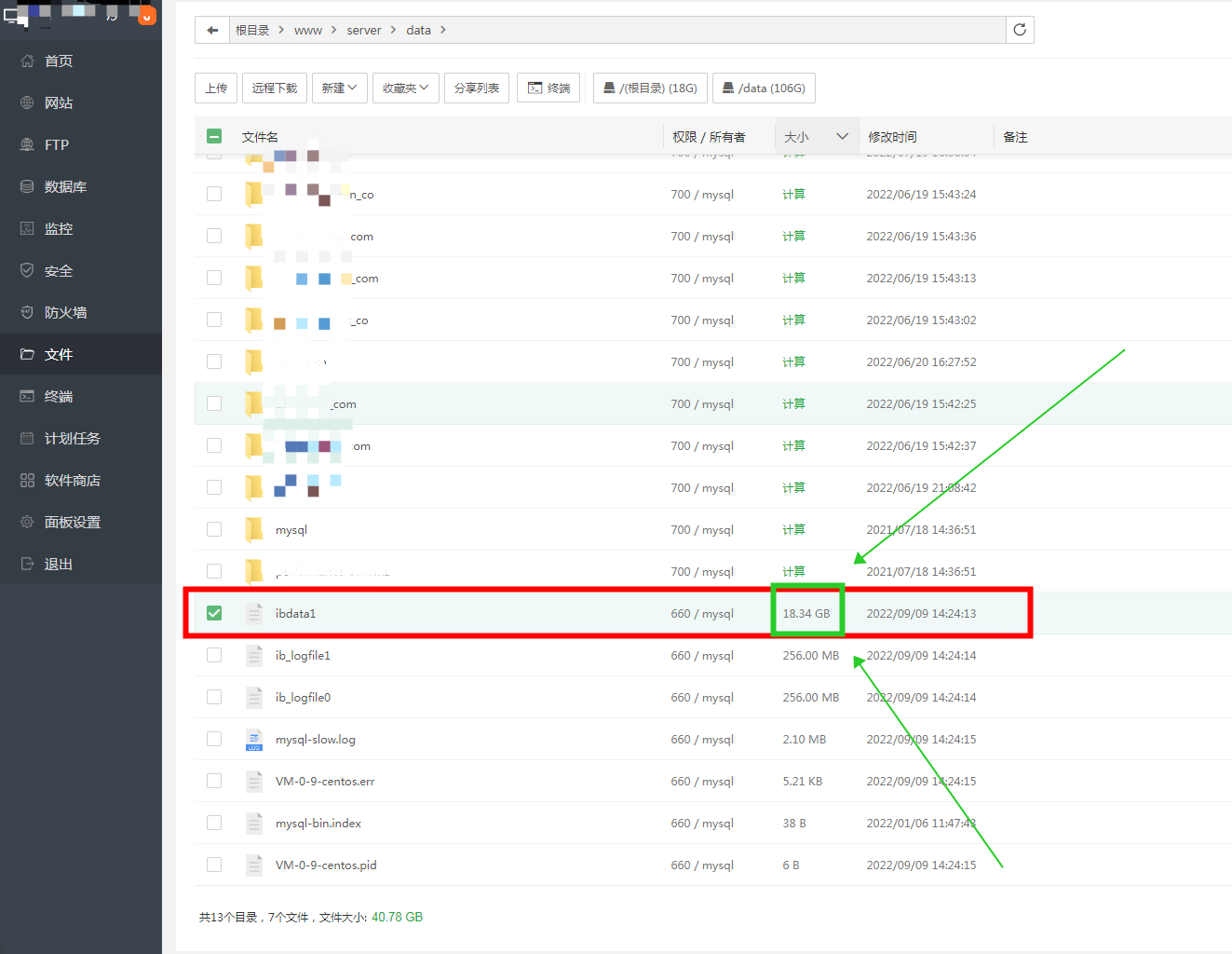Check the mysql-slow.log checkbox
The image size is (1232, 954).
click(214, 739)
